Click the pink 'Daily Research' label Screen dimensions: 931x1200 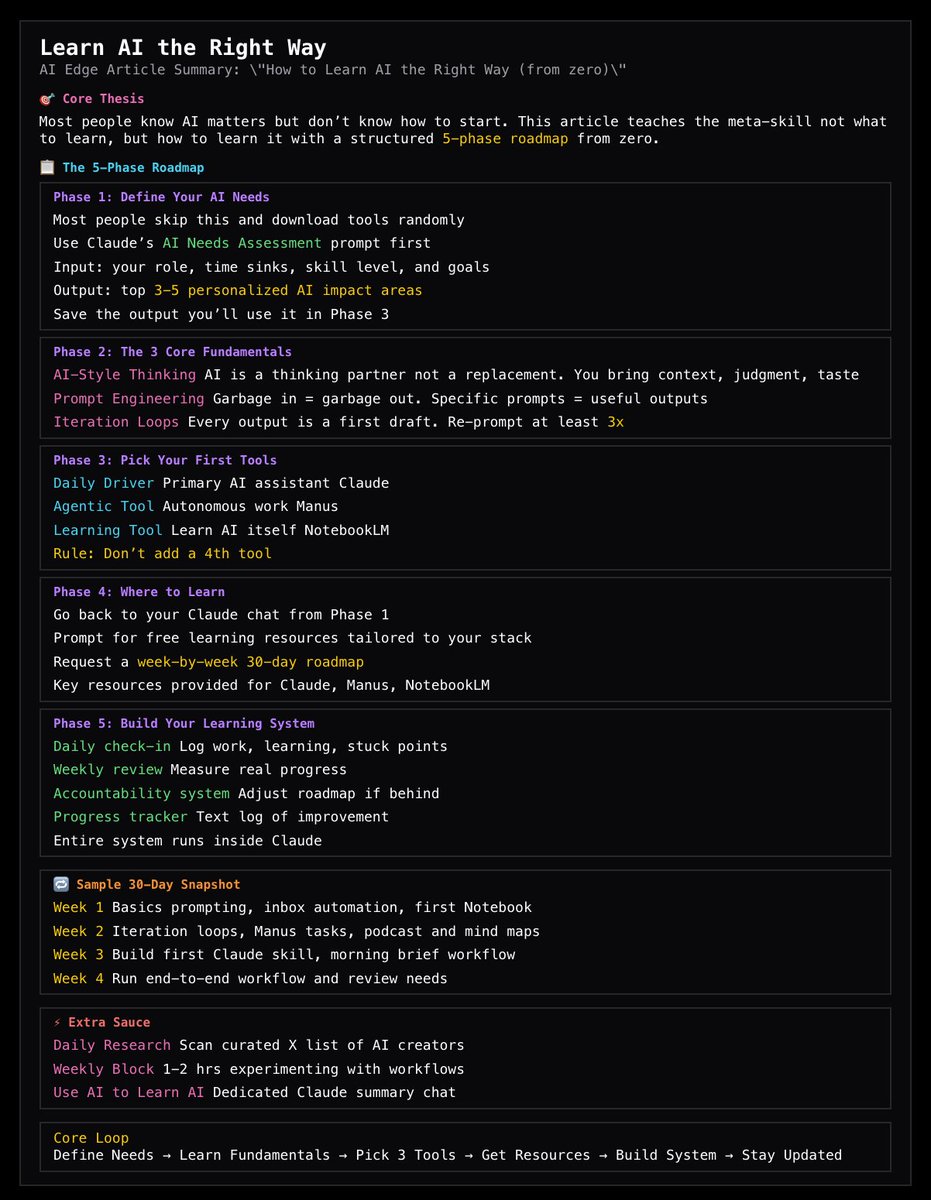tap(112, 1046)
